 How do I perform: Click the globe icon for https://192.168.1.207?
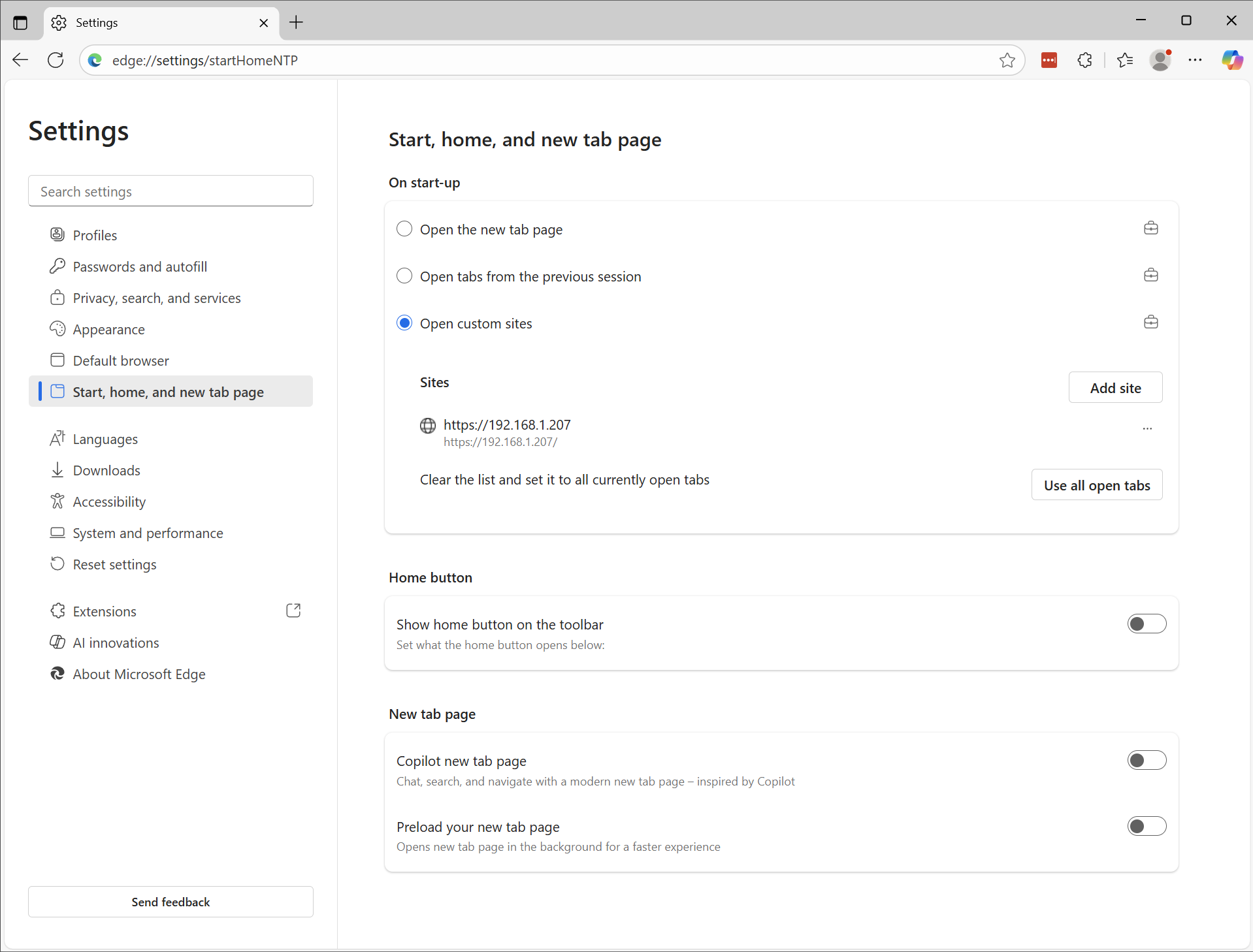click(x=428, y=426)
